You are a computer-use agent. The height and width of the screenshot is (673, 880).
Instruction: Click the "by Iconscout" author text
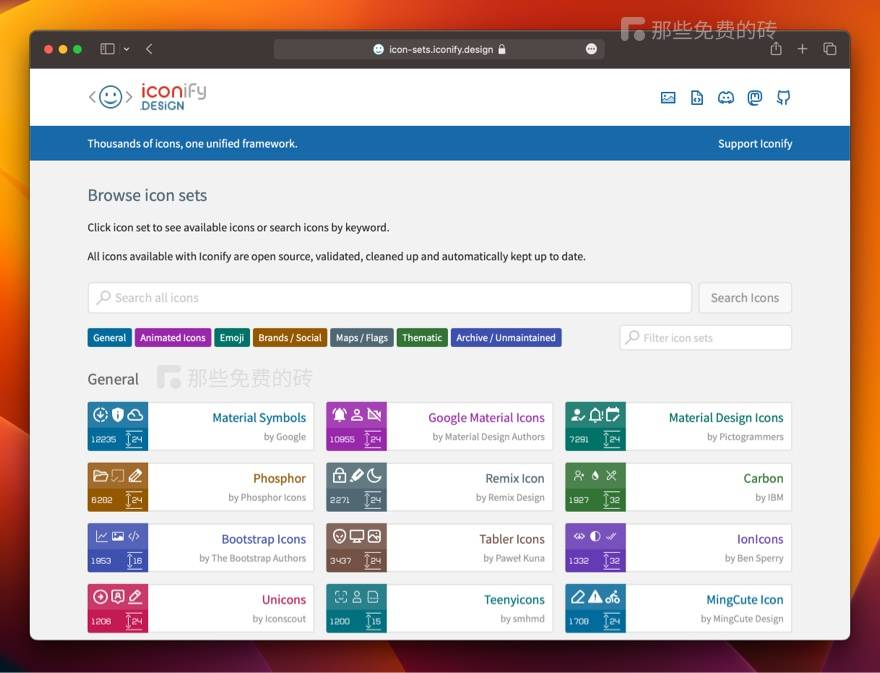tap(279, 619)
